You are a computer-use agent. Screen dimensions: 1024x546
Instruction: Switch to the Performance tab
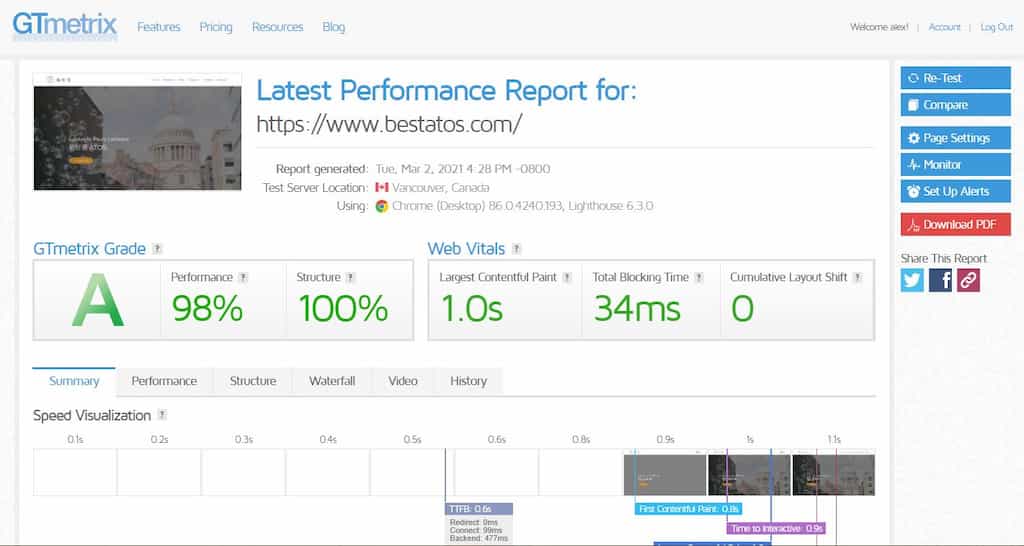point(164,381)
